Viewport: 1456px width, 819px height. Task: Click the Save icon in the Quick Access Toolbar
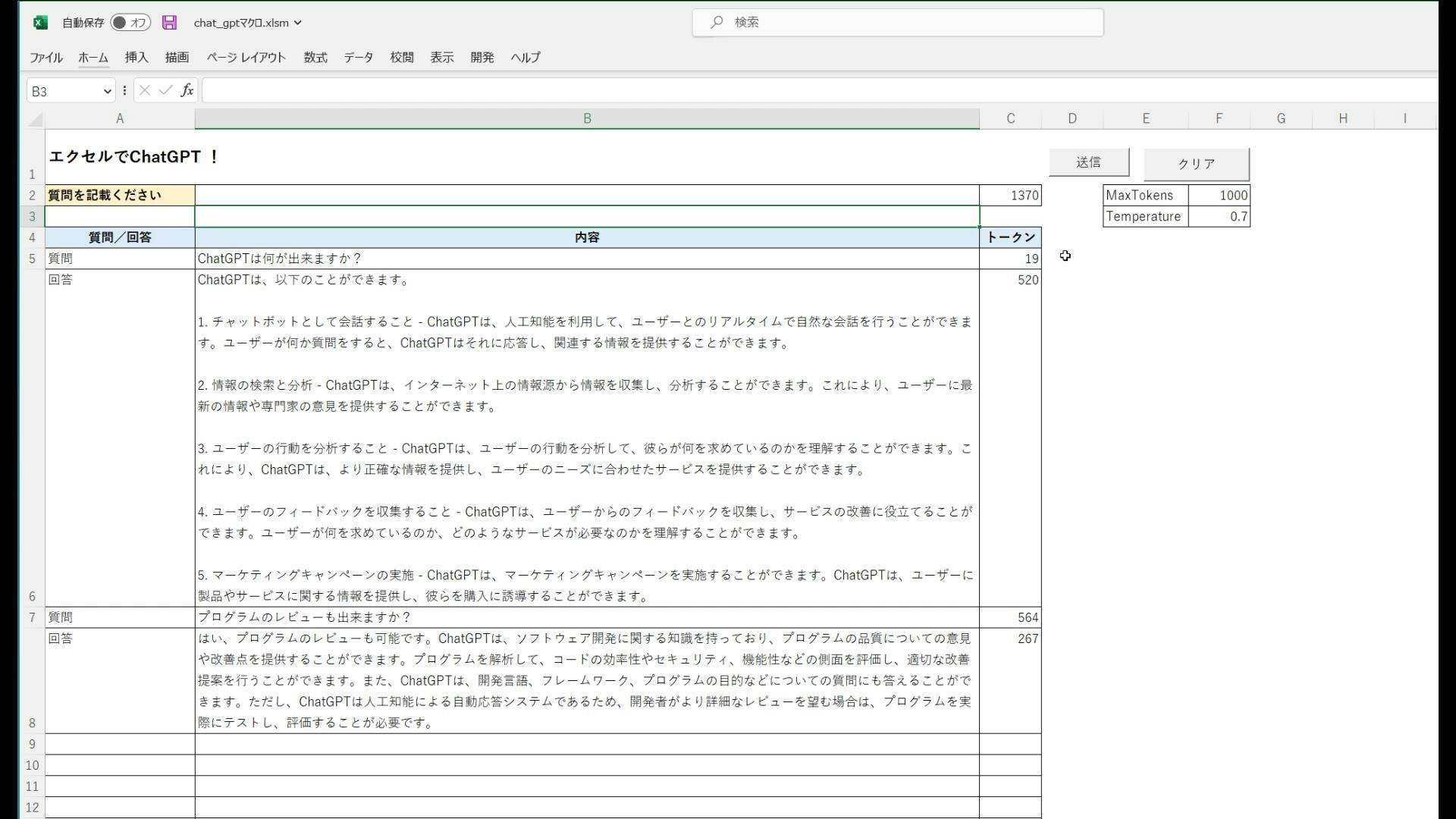[x=169, y=23]
